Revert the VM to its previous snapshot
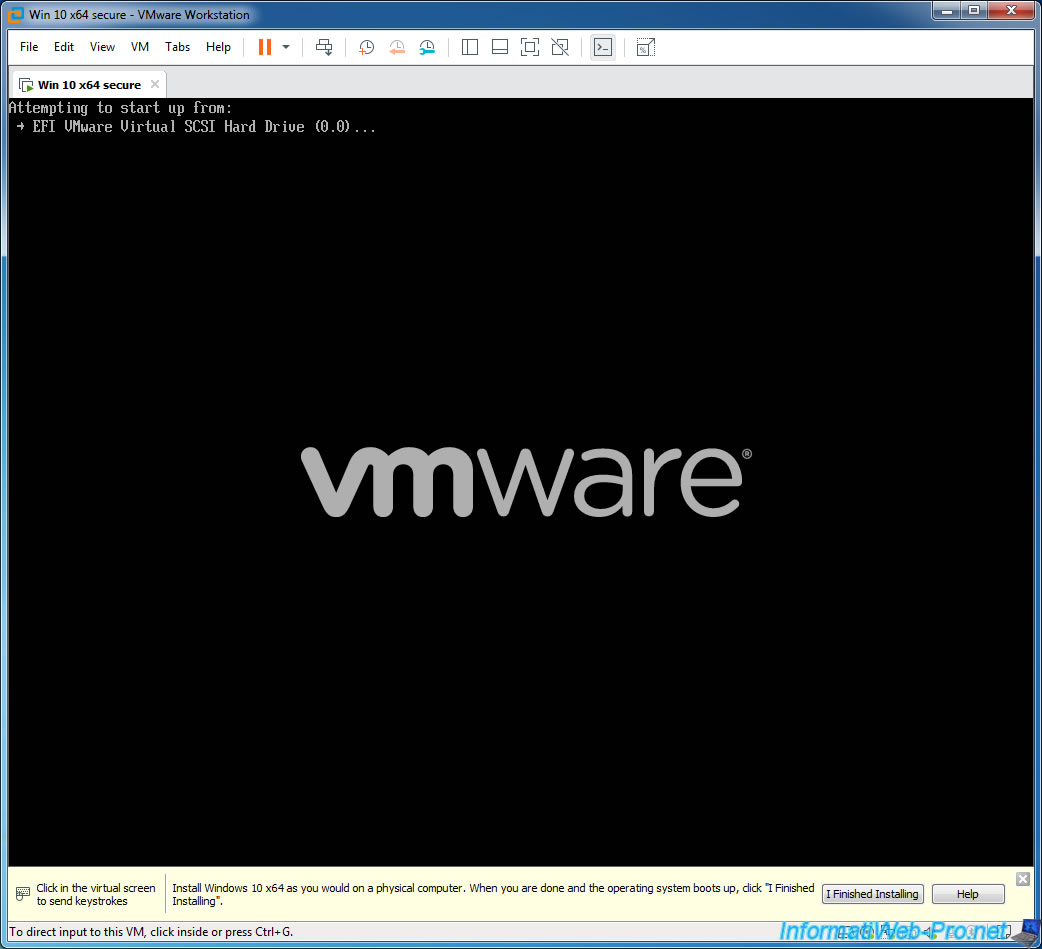Screen dimensions: 1042x949 [397, 47]
